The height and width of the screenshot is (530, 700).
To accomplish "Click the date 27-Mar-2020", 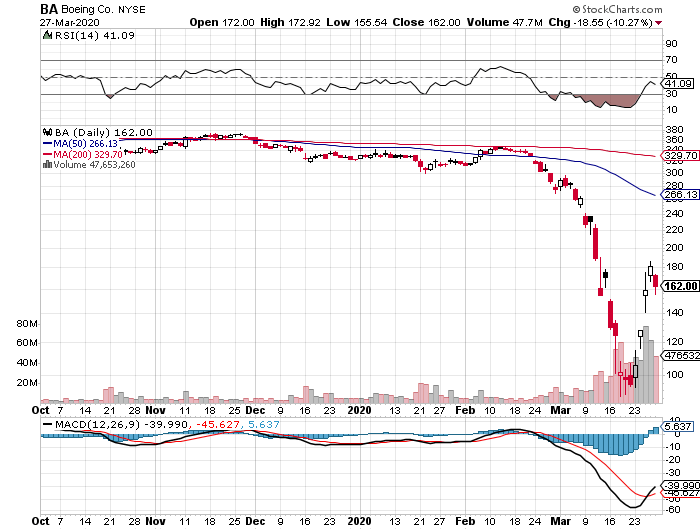I will coord(70,22).
